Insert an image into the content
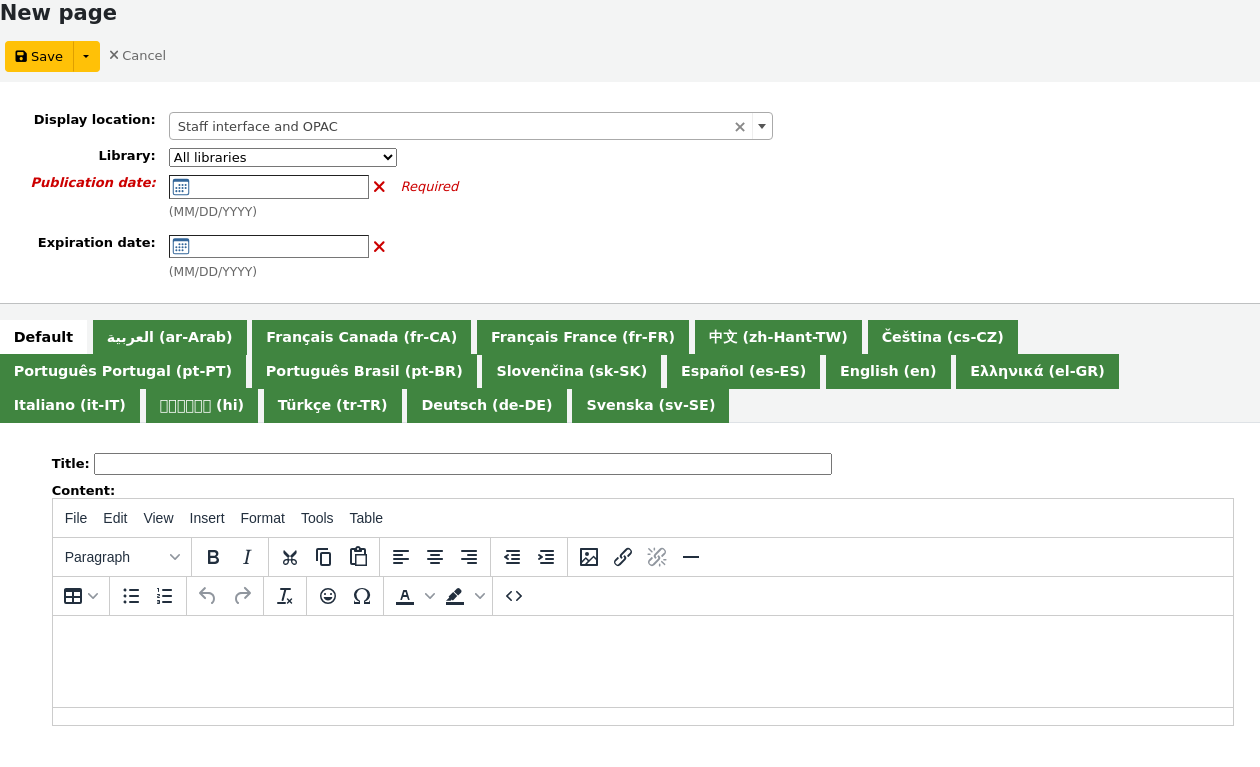Image resolution: width=1260 pixels, height=767 pixels. pos(589,557)
